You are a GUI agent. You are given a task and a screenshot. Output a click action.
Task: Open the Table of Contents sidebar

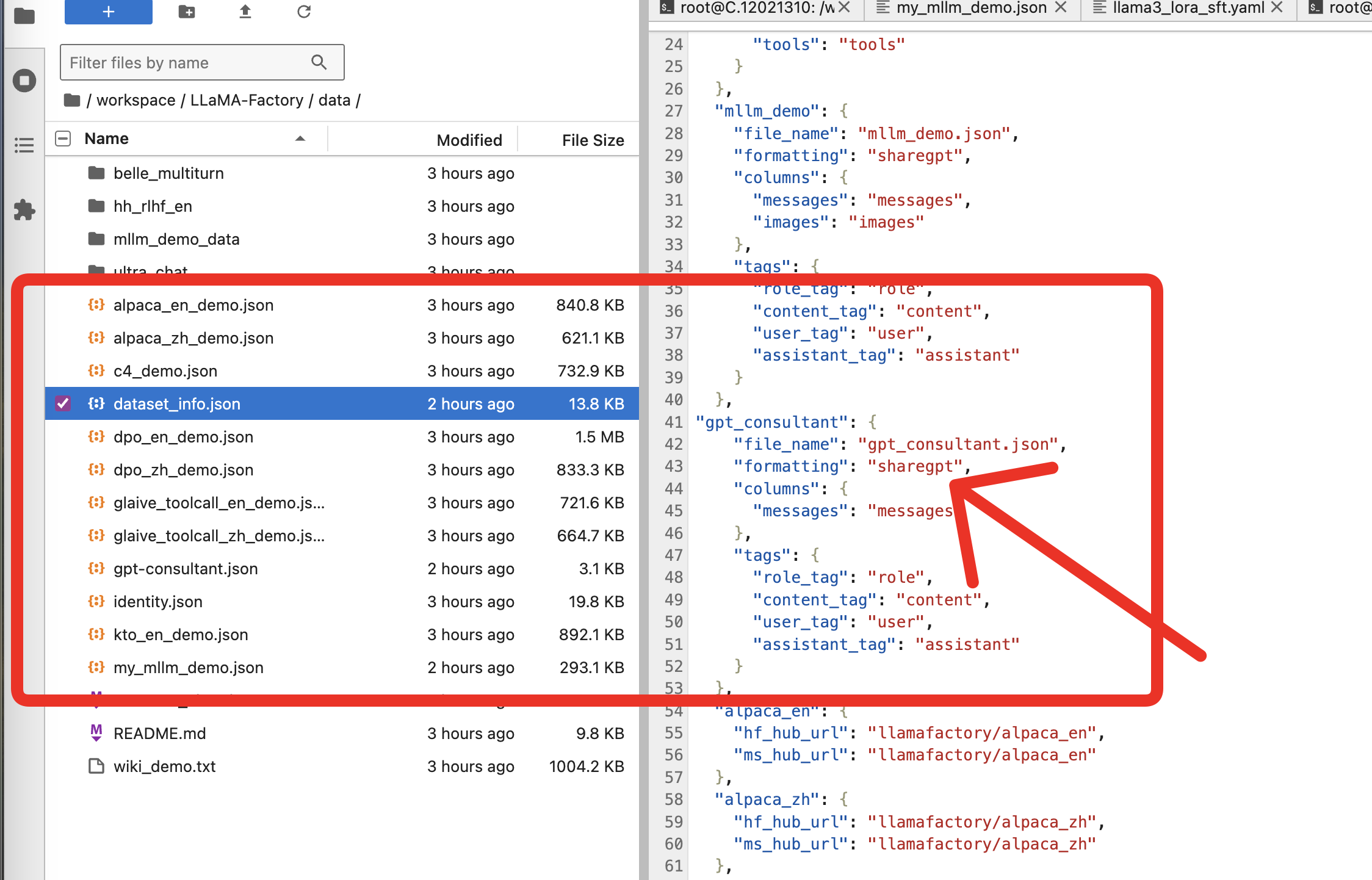tap(24, 145)
